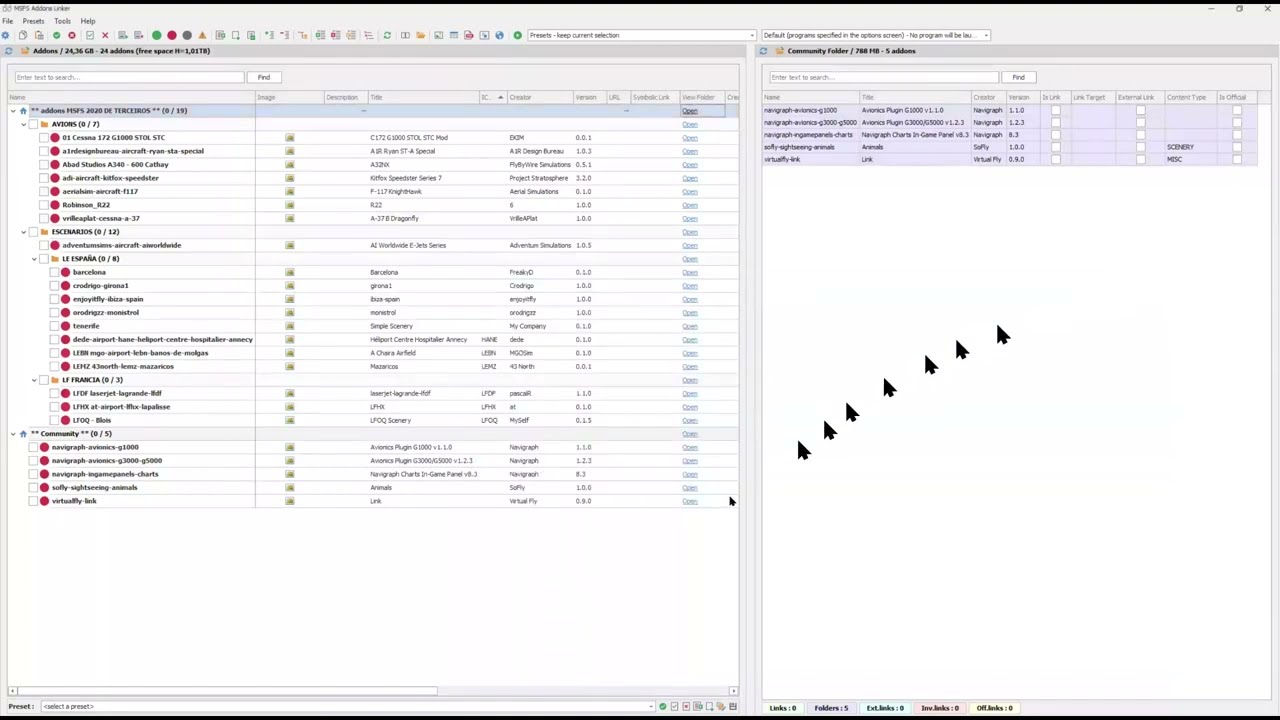Tick the checkbox for 01 Cessna 172 G1000 STOL STC

(x=44, y=138)
